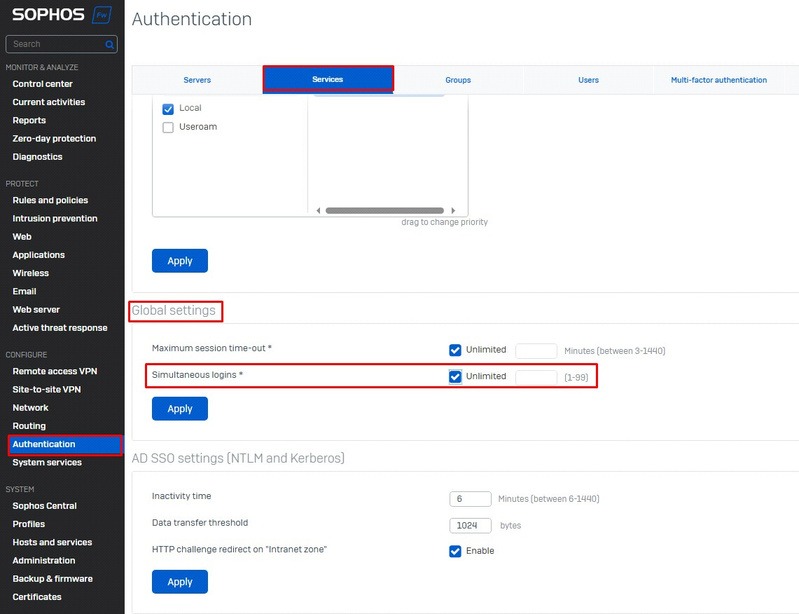Open Intrusion prevention page

pos(55,219)
